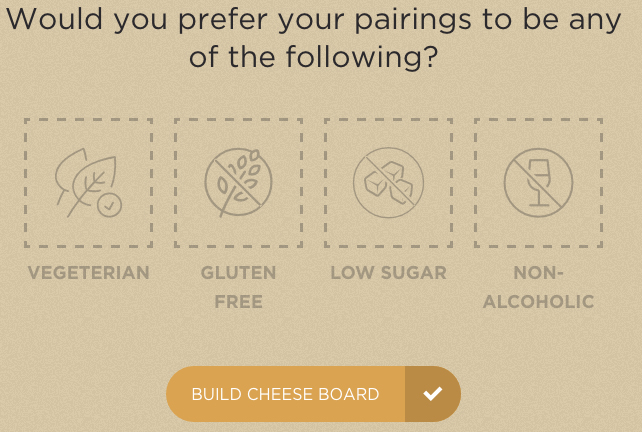
Task: Click the white checkmark on the orange button
Action: [x=432, y=394]
